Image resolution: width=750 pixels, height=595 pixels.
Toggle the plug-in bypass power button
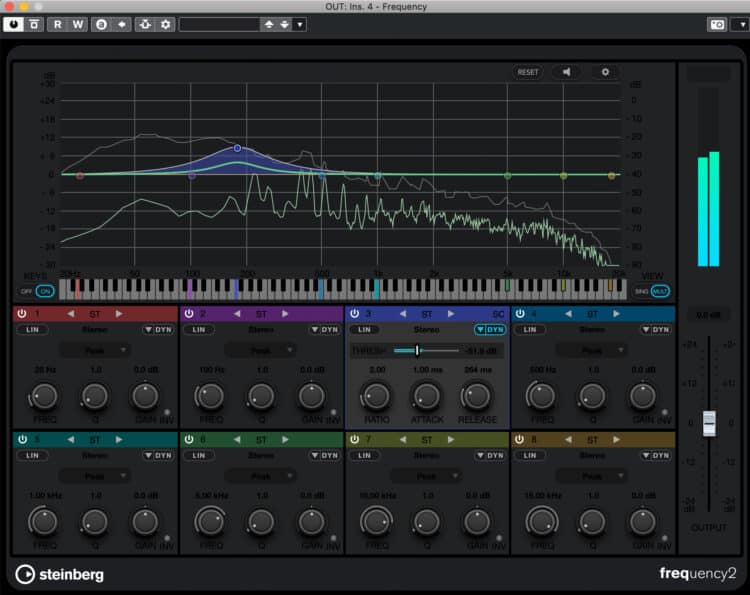[13, 24]
